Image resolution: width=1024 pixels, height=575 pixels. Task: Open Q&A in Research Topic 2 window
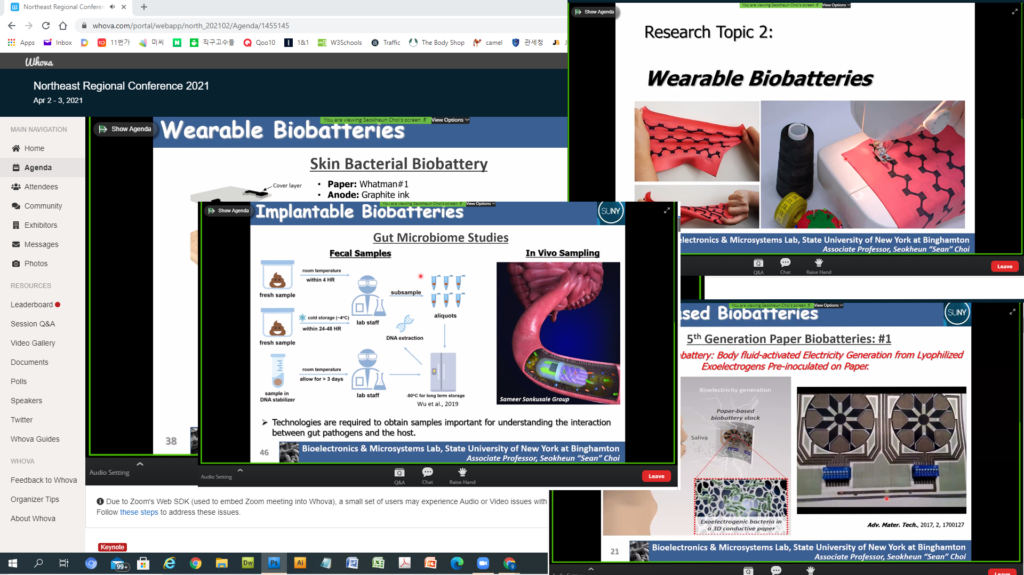pyautogui.click(x=758, y=267)
